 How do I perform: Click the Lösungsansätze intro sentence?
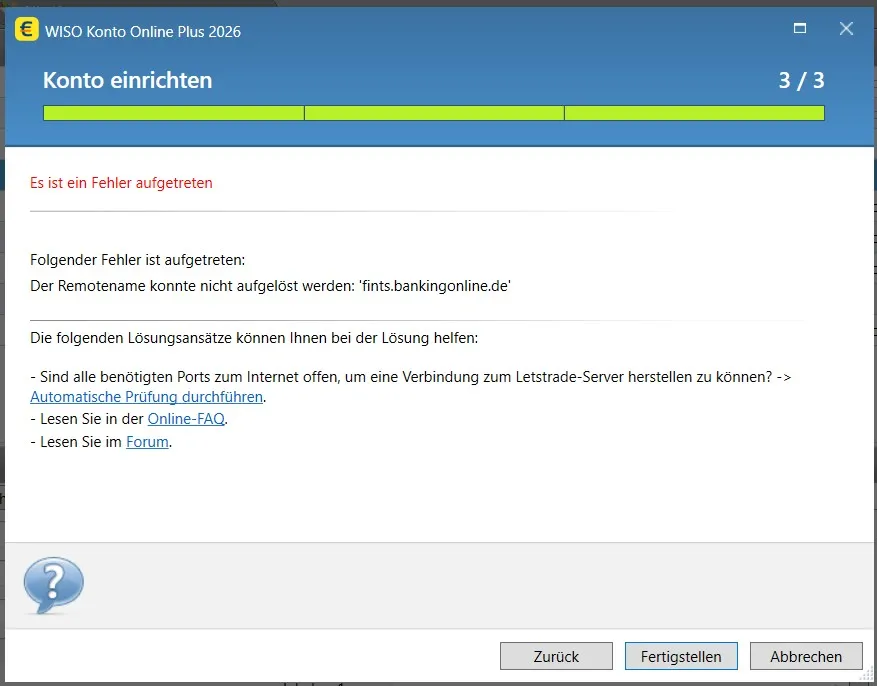tap(254, 338)
